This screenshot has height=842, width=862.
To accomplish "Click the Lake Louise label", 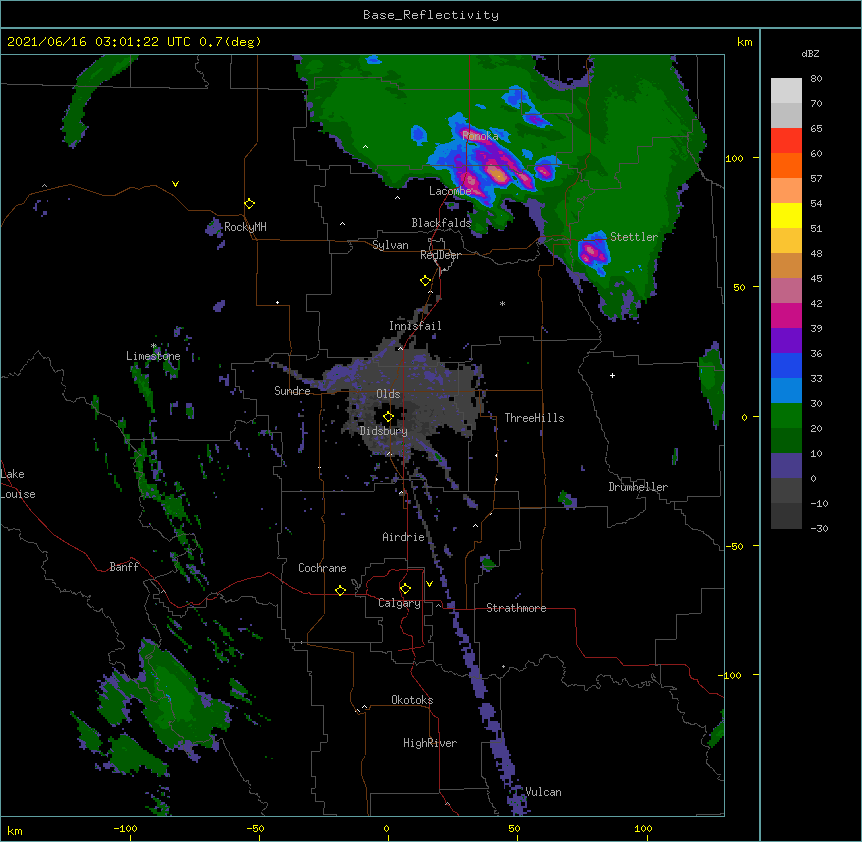I will point(18,484).
